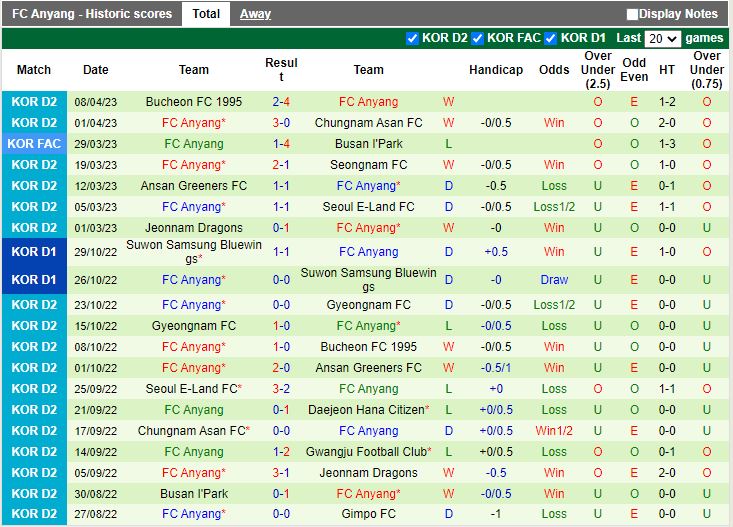Image resolution: width=733 pixels, height=527 pixels.
Task: Open Gwangju Football Club team link
Action: 368,452
